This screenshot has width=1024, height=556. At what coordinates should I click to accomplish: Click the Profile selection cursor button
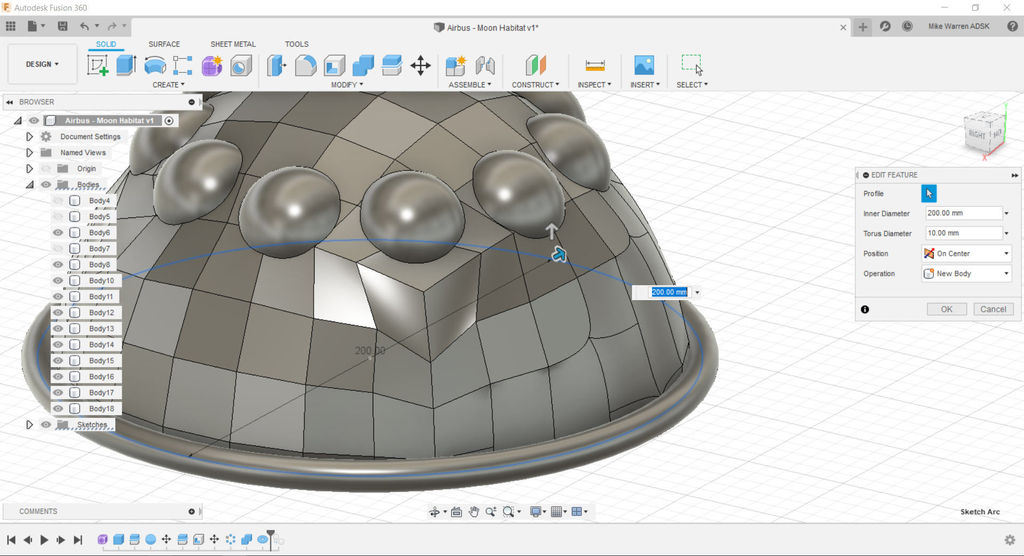[929, 193]
